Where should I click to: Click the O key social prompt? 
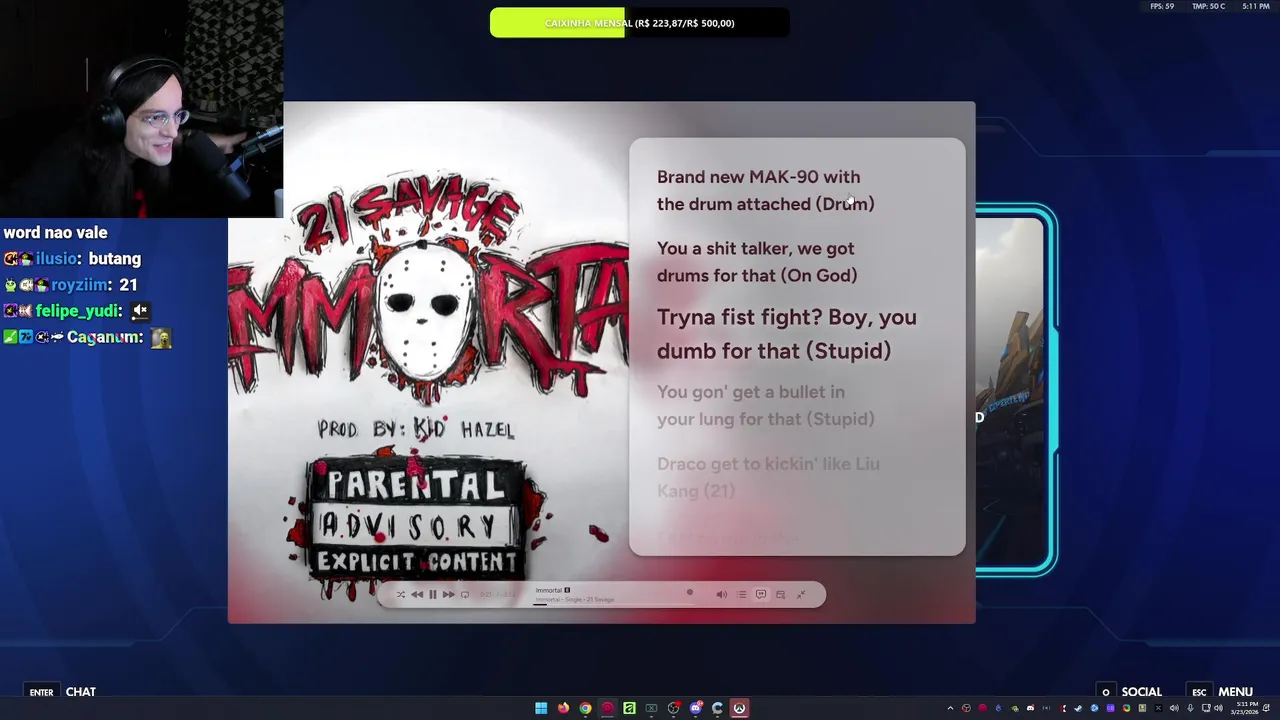click(1105, 692)
